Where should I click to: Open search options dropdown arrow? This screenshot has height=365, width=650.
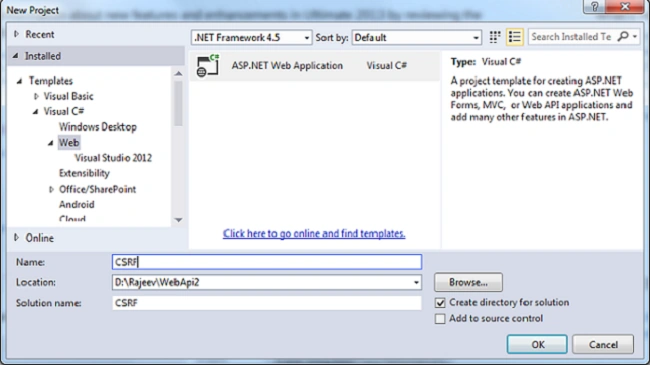tap(635, 36)
